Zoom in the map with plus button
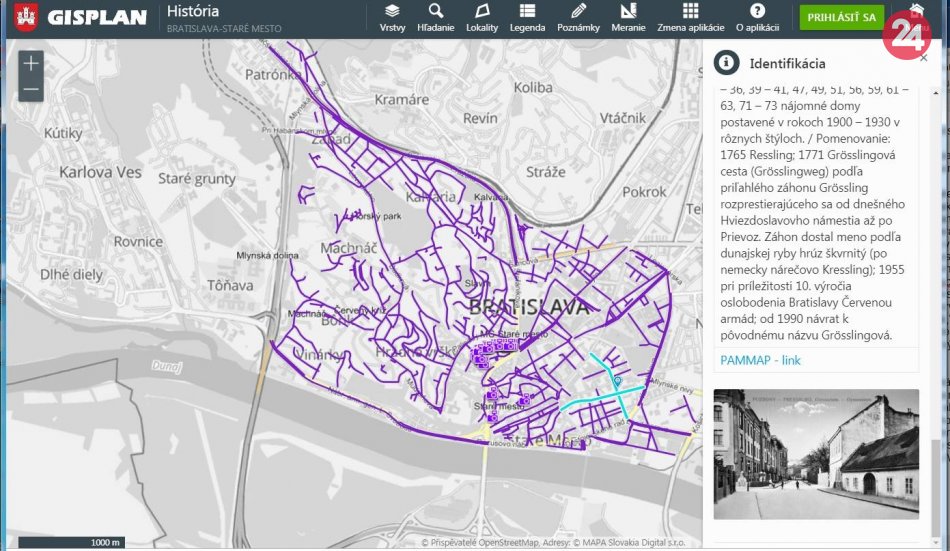Image resolution: width=950 pixels, height=551 pixels. [x=31, y=64]
